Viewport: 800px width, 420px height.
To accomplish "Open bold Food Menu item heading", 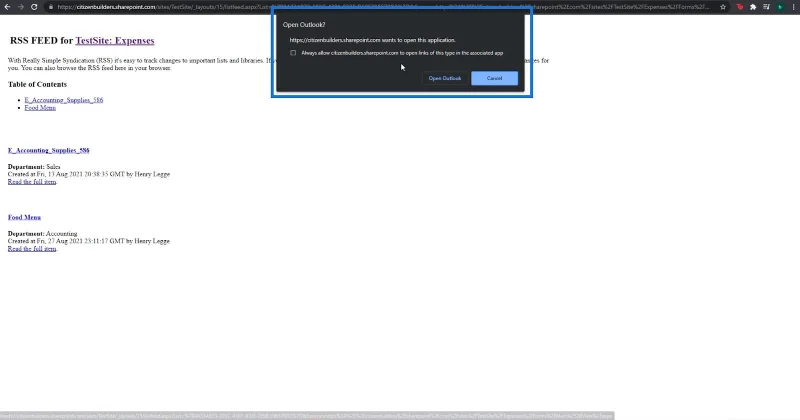I will [24, 217].
